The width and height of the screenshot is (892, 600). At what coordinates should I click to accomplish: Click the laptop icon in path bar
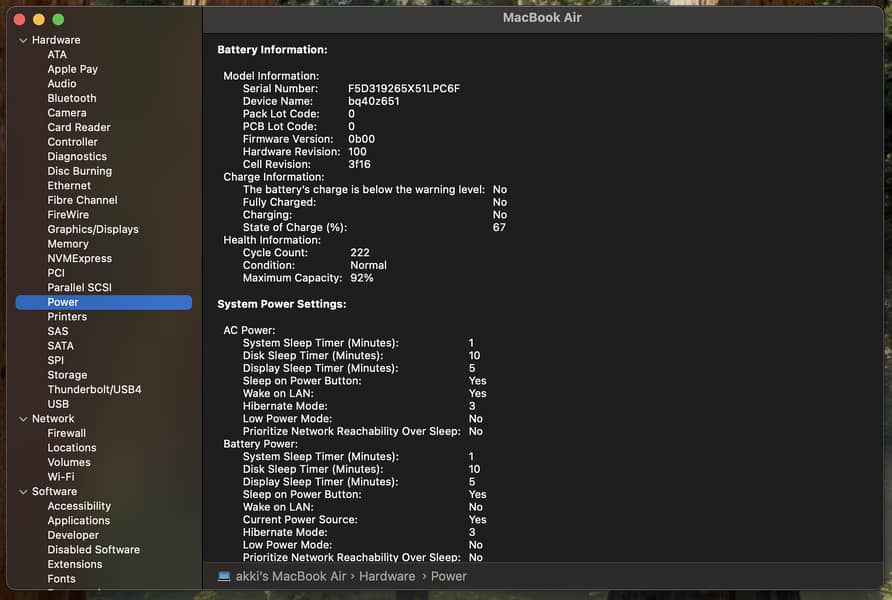(225, 577)
